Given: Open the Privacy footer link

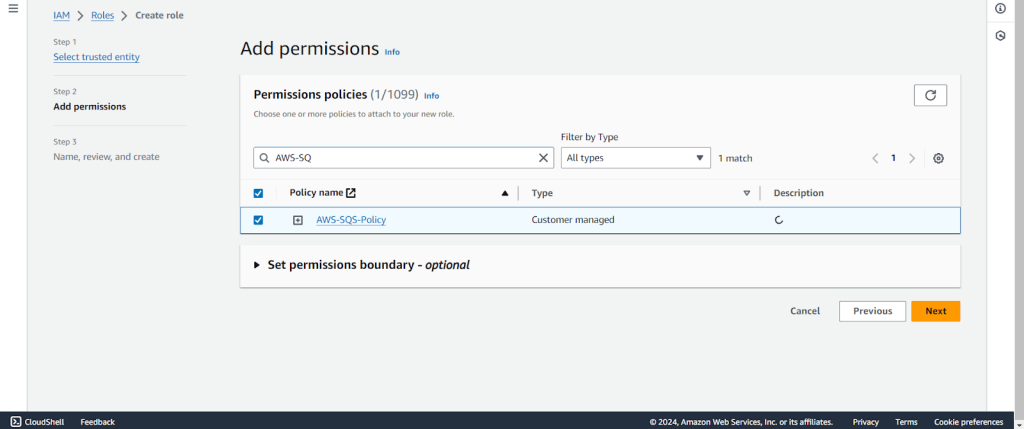Looking at the screenshot, I should click(x=865, y=422).
